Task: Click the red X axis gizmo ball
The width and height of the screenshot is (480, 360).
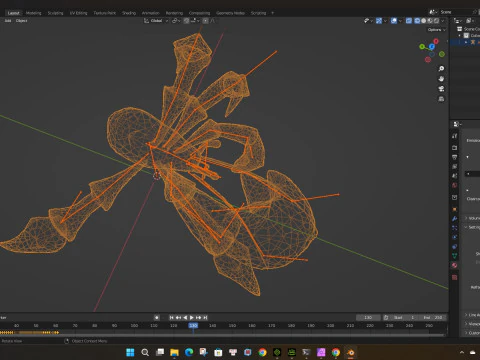Action: [436, 41]
